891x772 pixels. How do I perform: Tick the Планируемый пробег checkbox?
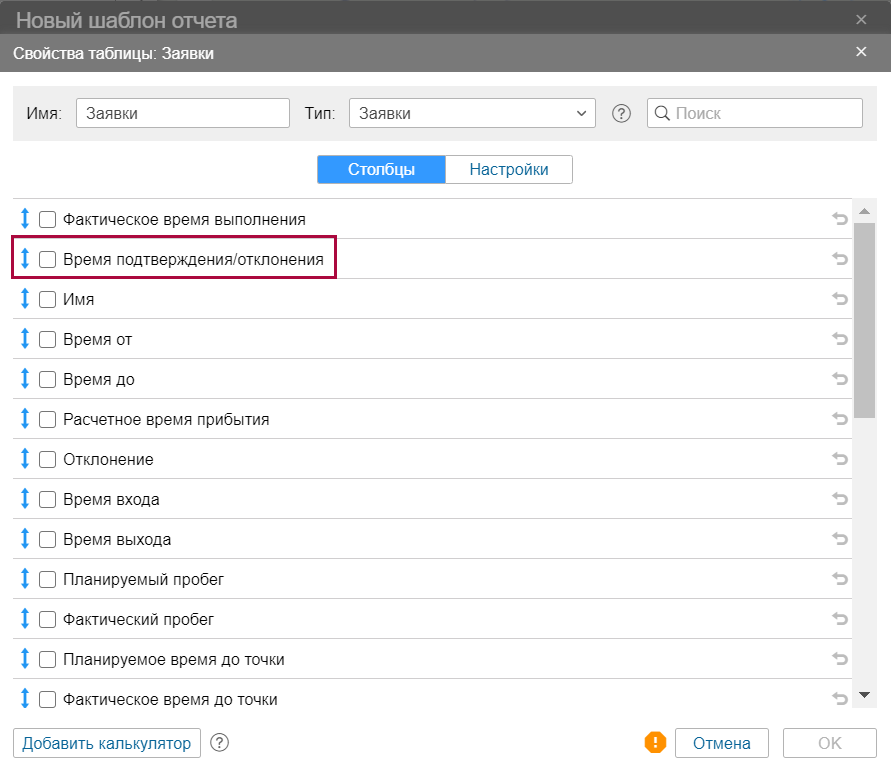(x=47, y=579)
